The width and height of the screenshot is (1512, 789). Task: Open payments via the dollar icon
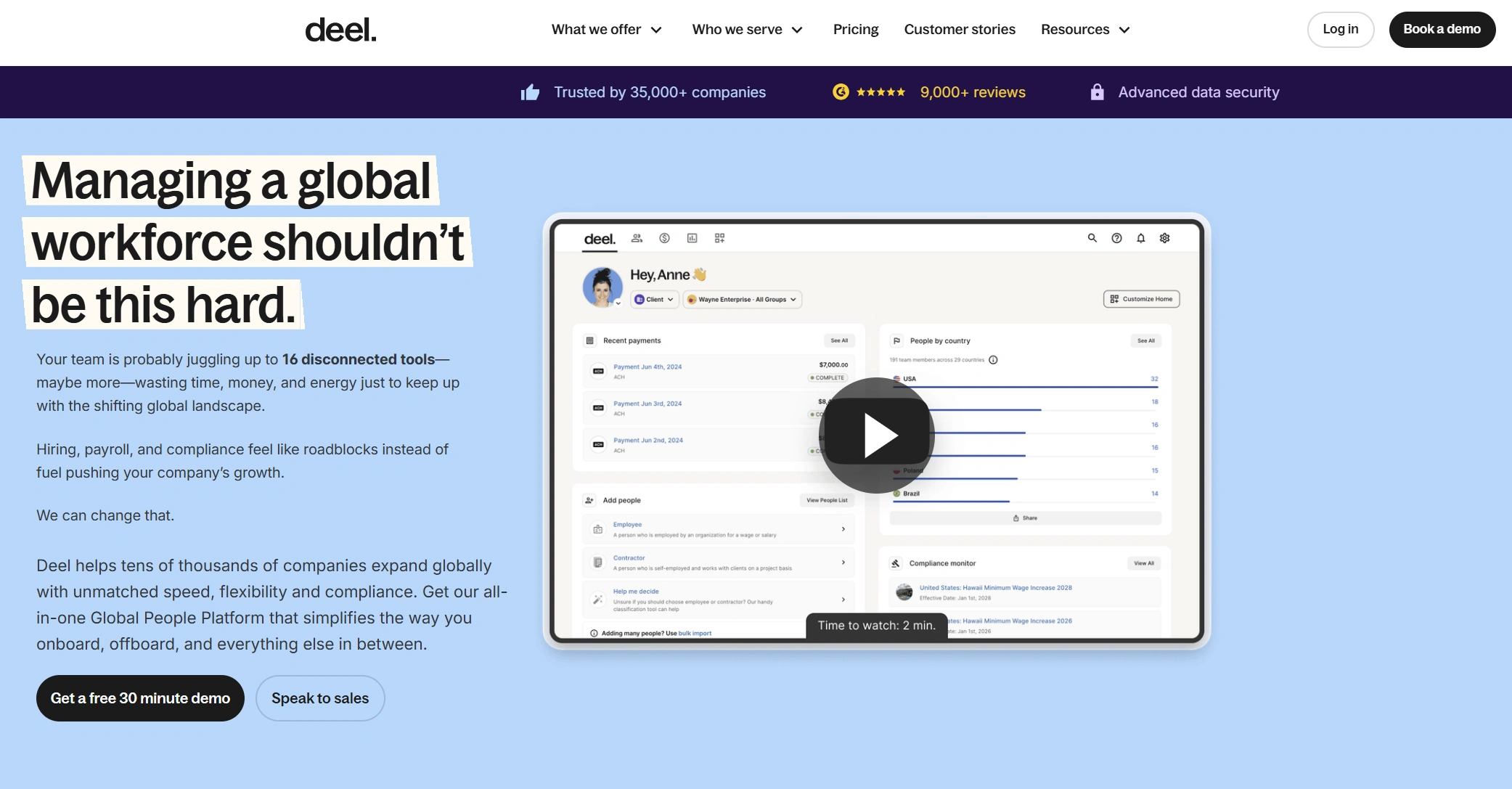coord(664,238)
